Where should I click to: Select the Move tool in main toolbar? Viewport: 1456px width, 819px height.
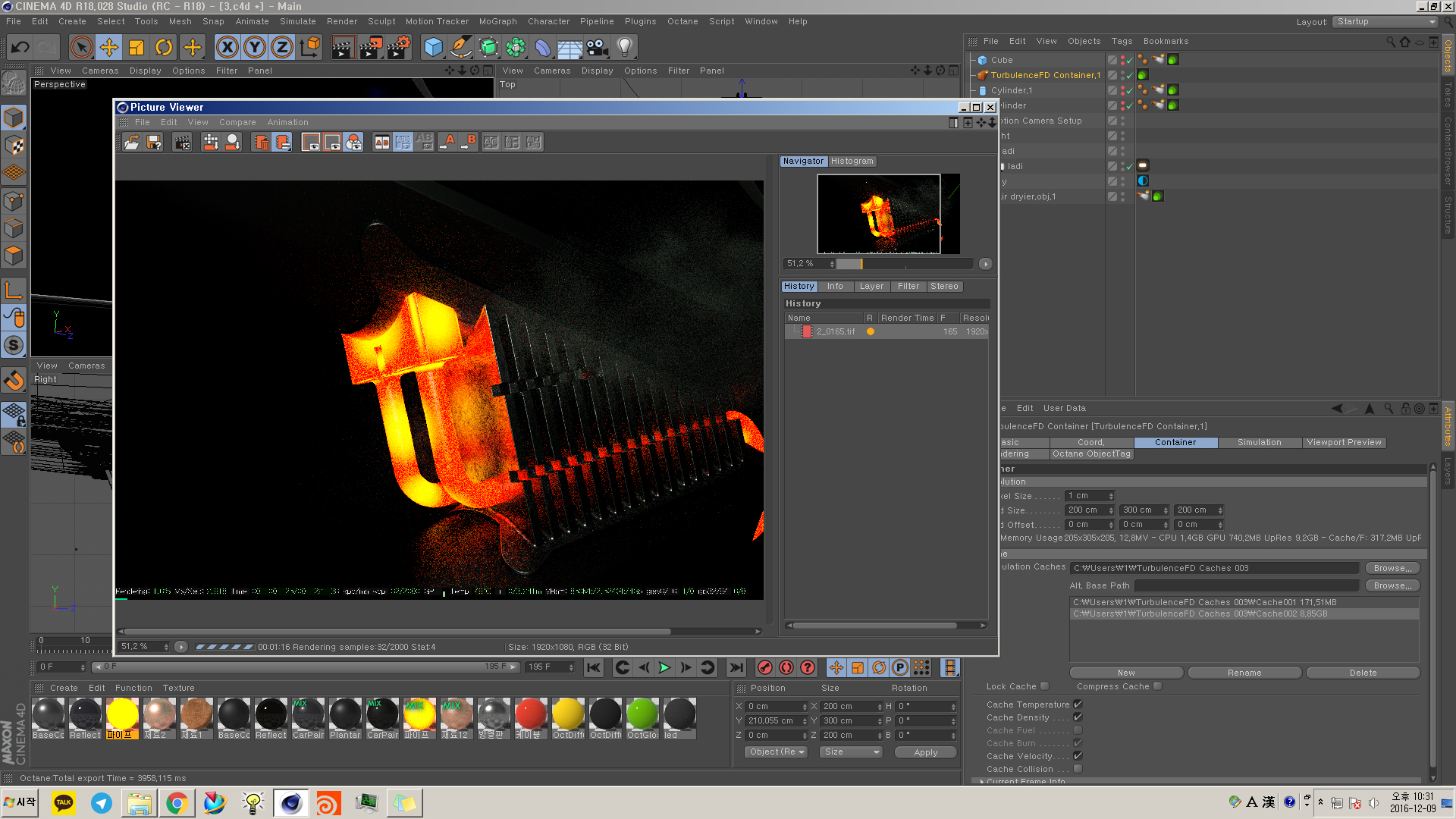pyautogui.click(x=109, y=47)
